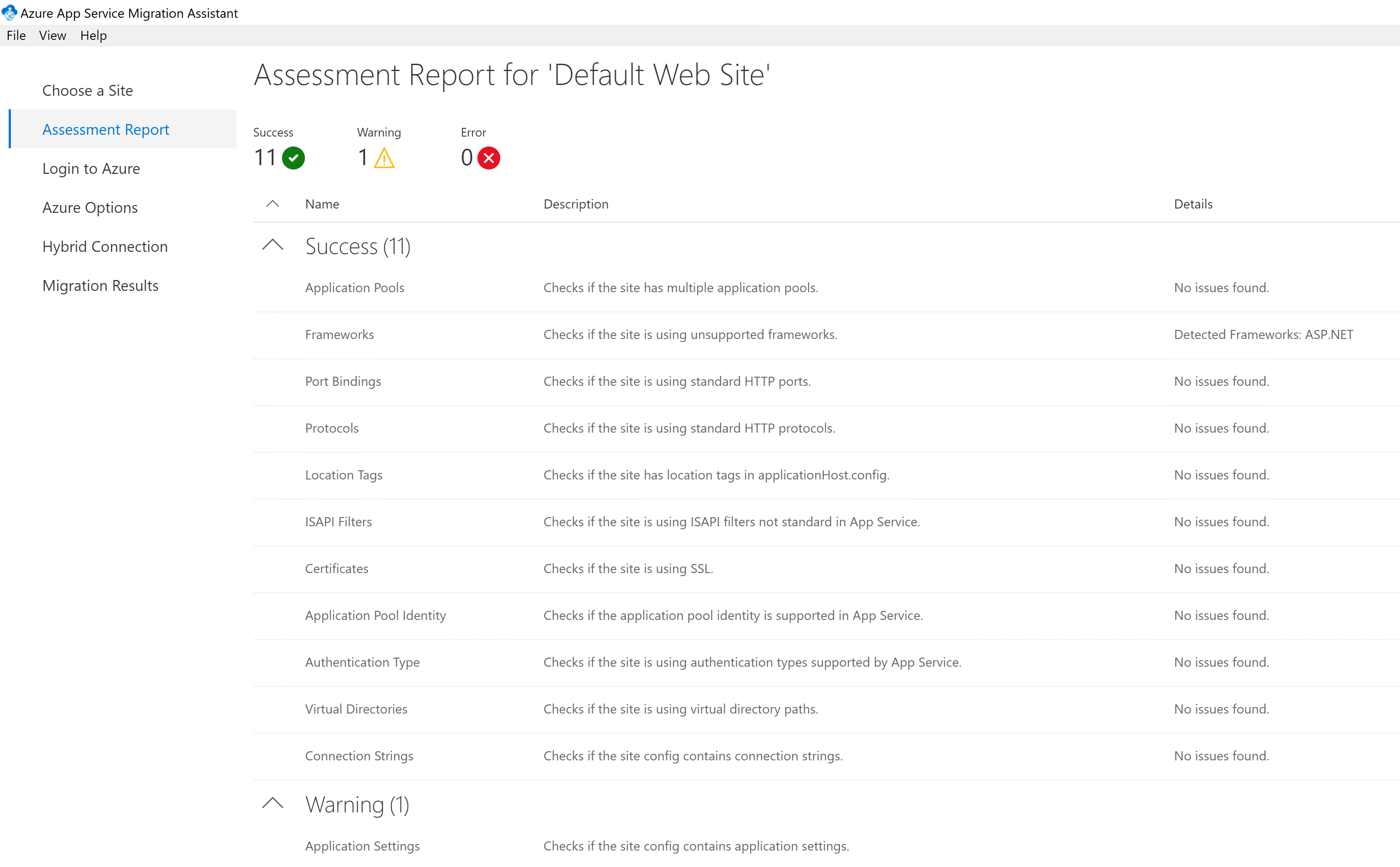The image size is (1400, 867).
Task: Select the Connection Strings row
Action: 826,756
